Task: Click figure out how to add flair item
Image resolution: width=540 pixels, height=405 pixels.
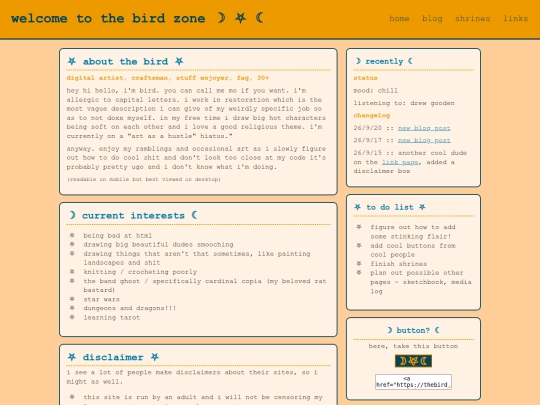Action: click(413, 232)
